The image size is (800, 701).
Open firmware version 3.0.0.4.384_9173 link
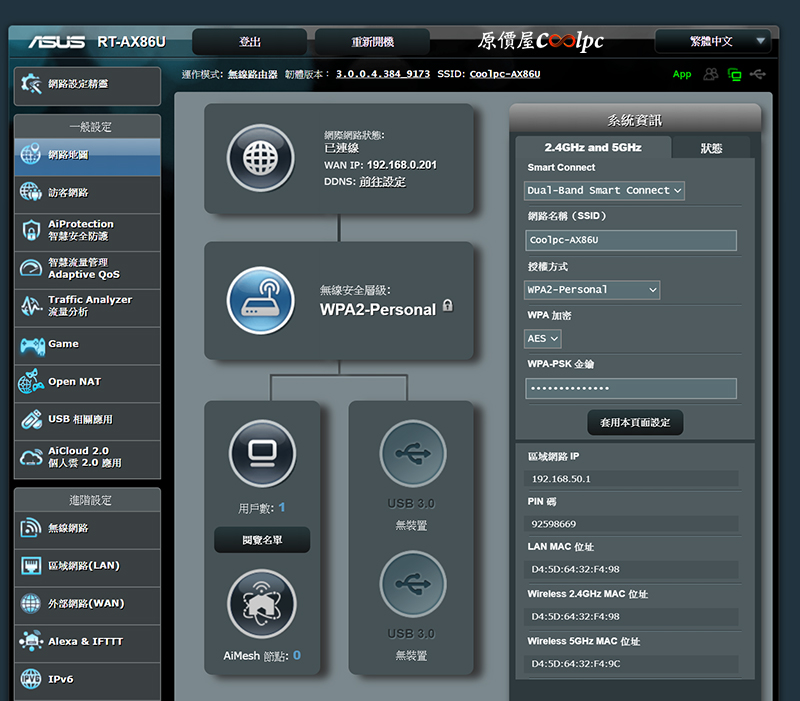[383, 74]
